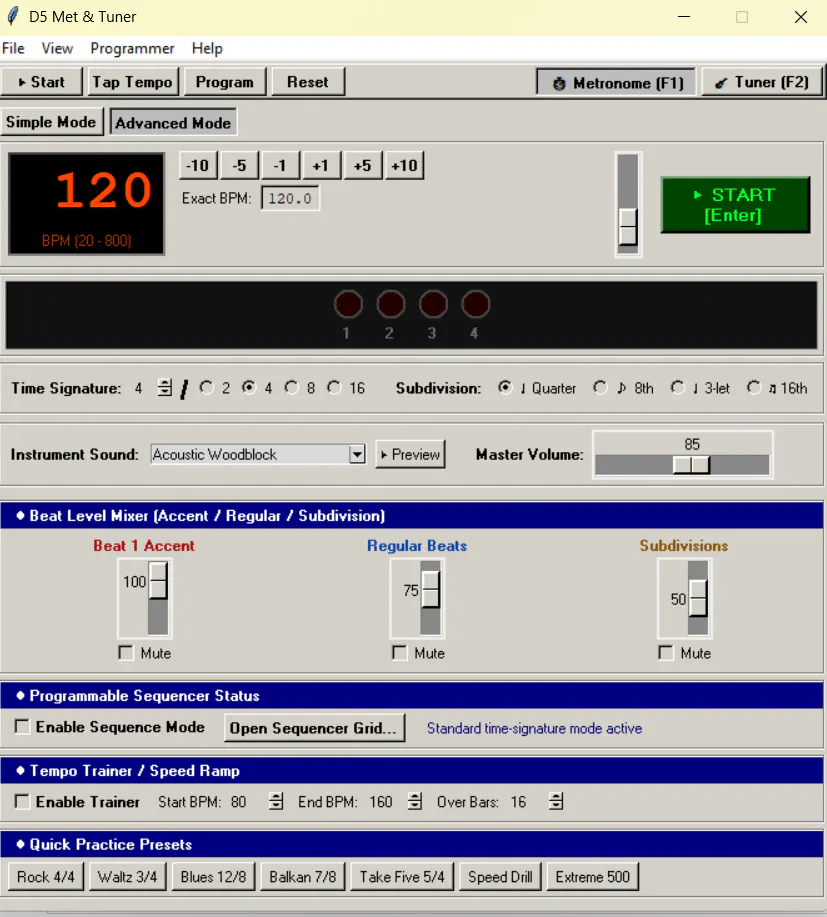This screenshot has height=917, width=827.
Task: Enable the Tempo Trainer checkbox
Action: click(x=22, y=801)
